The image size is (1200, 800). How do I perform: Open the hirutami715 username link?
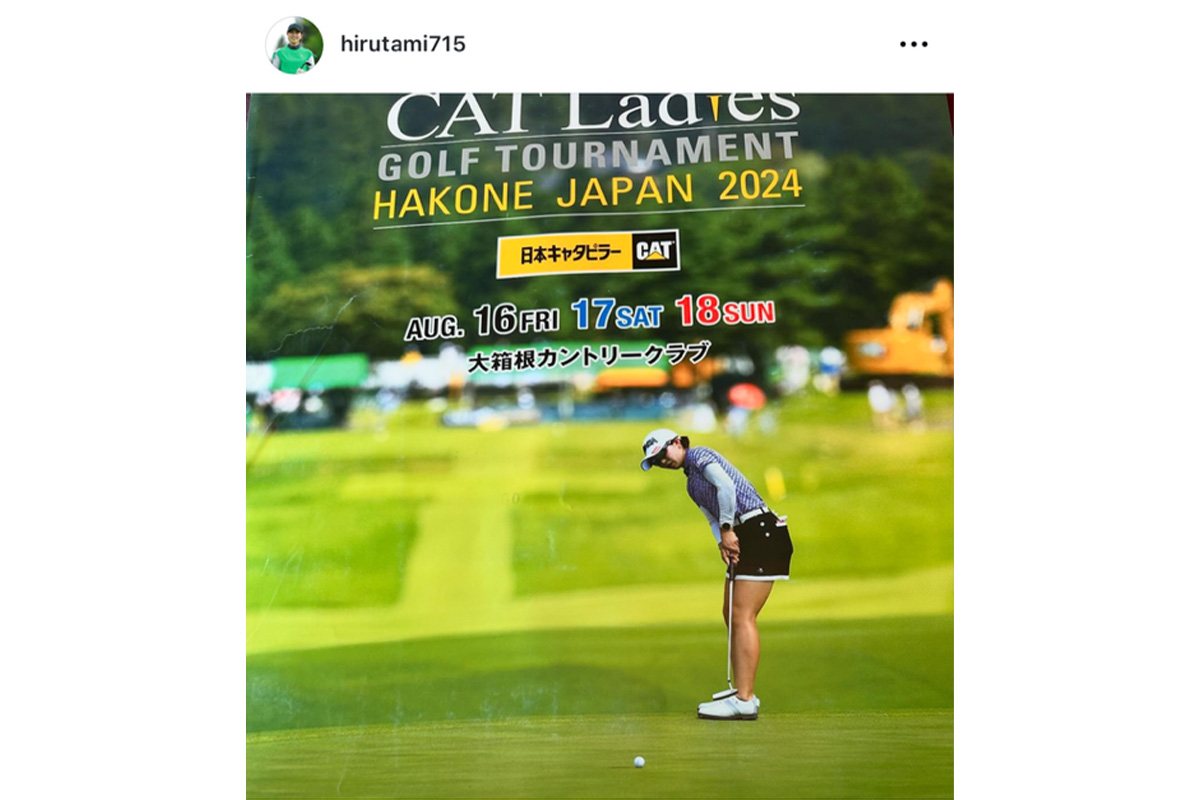tap(403, 44)
